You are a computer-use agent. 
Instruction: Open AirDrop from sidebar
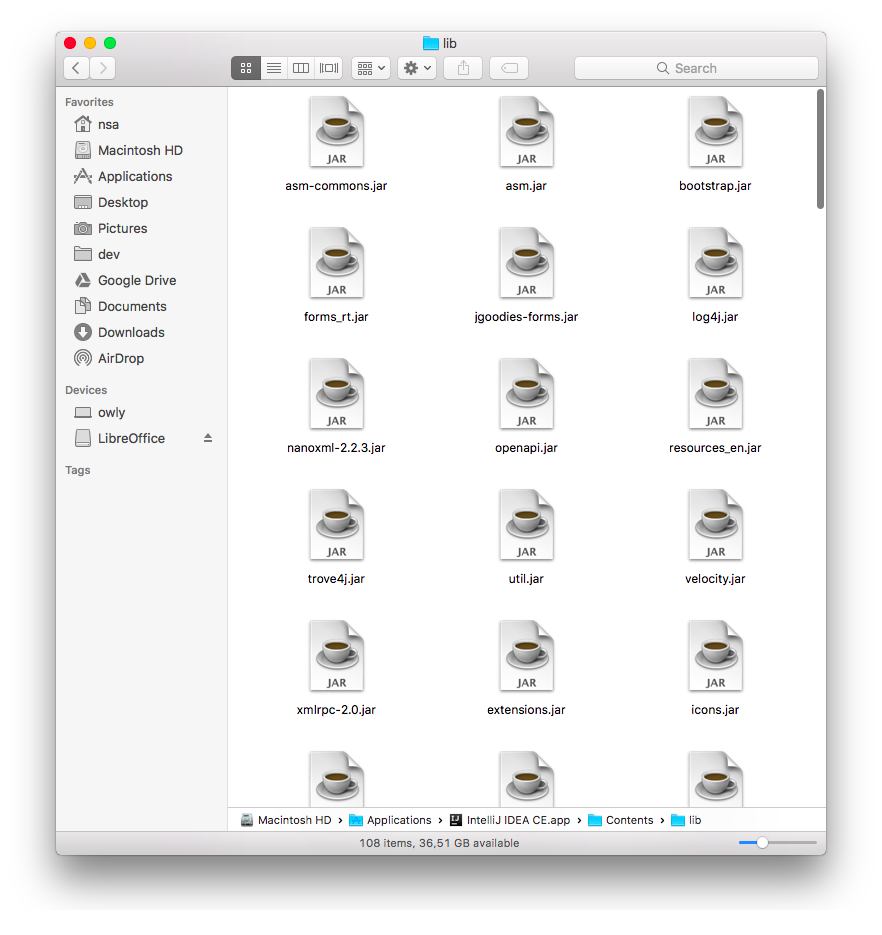point(141,358)
